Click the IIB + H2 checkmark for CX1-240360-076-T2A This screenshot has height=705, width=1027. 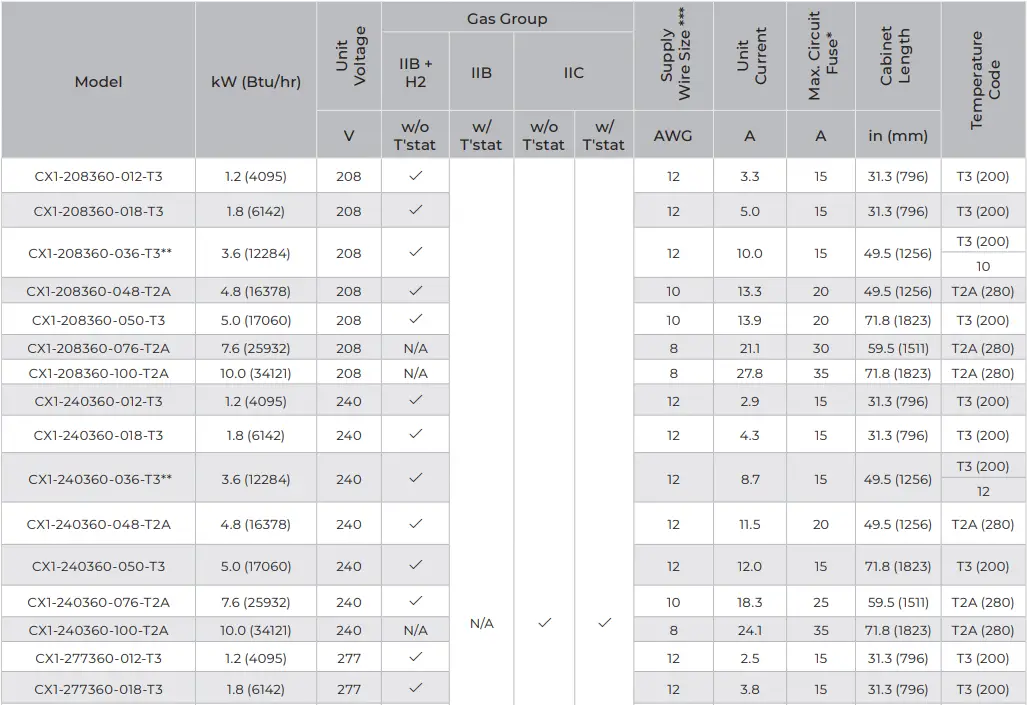pyautogui.click(x=415, y=600)
